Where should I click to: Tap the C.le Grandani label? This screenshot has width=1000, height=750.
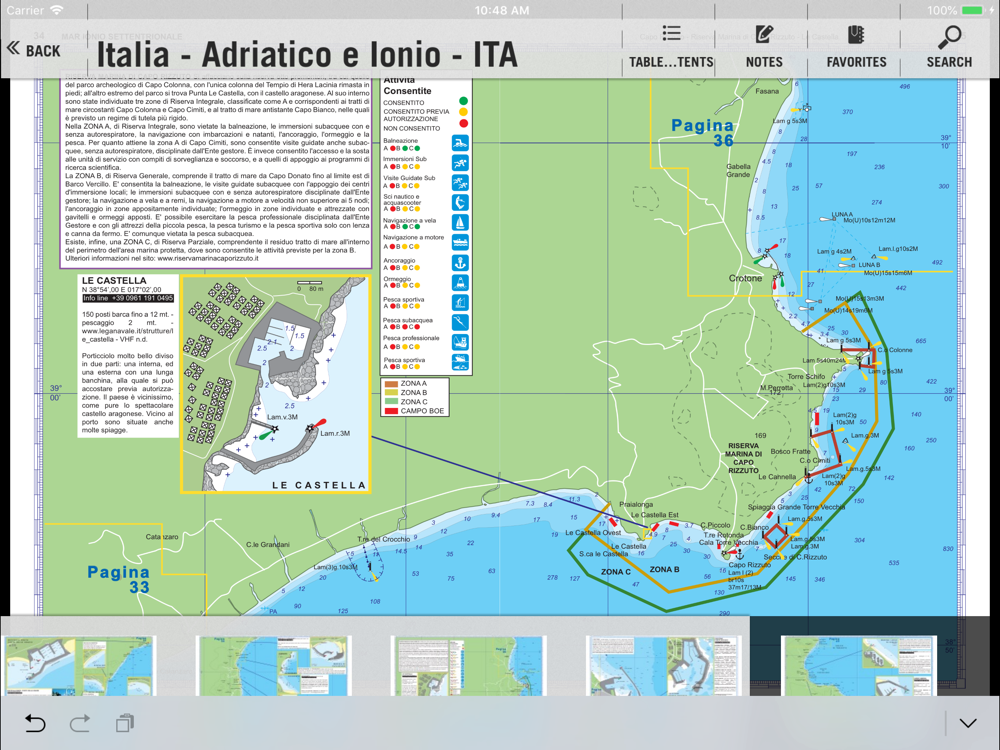[x=268, y=545]
